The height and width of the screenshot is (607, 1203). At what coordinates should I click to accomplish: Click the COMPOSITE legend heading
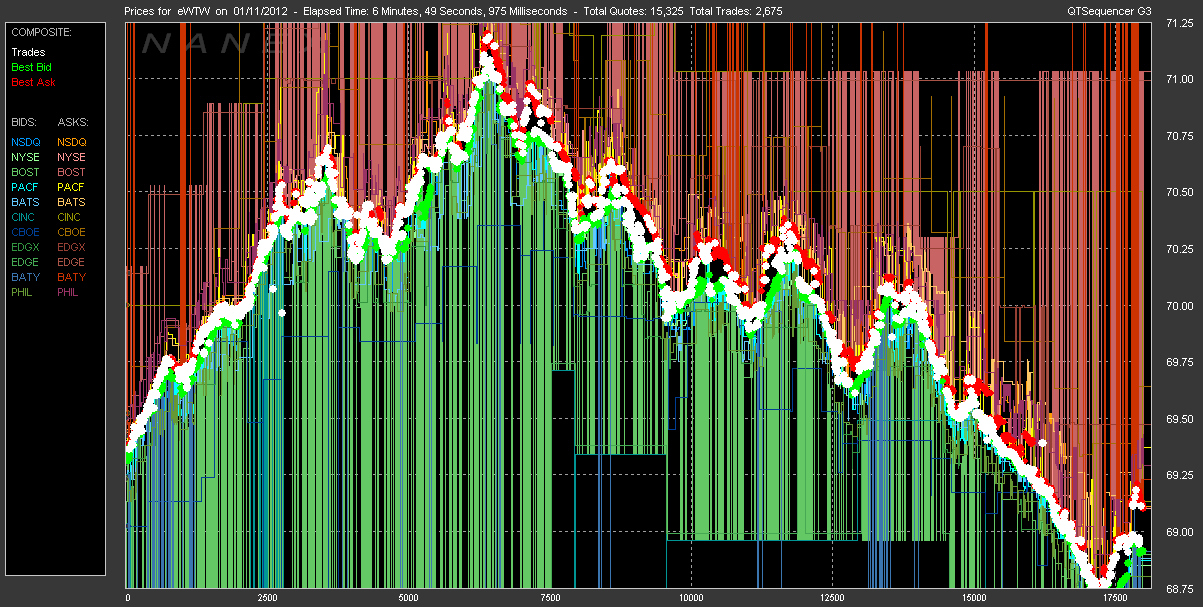[x=41, y=31]
